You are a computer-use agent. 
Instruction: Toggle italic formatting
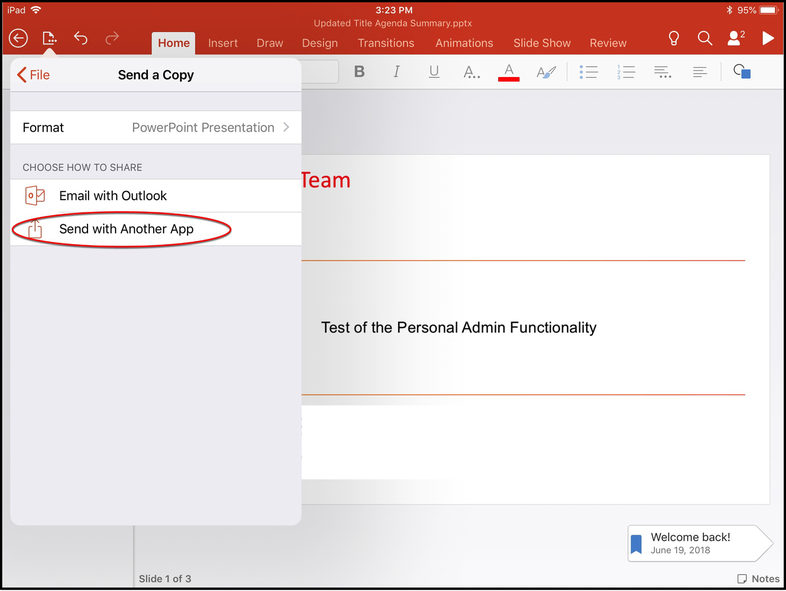pos(397,72)
